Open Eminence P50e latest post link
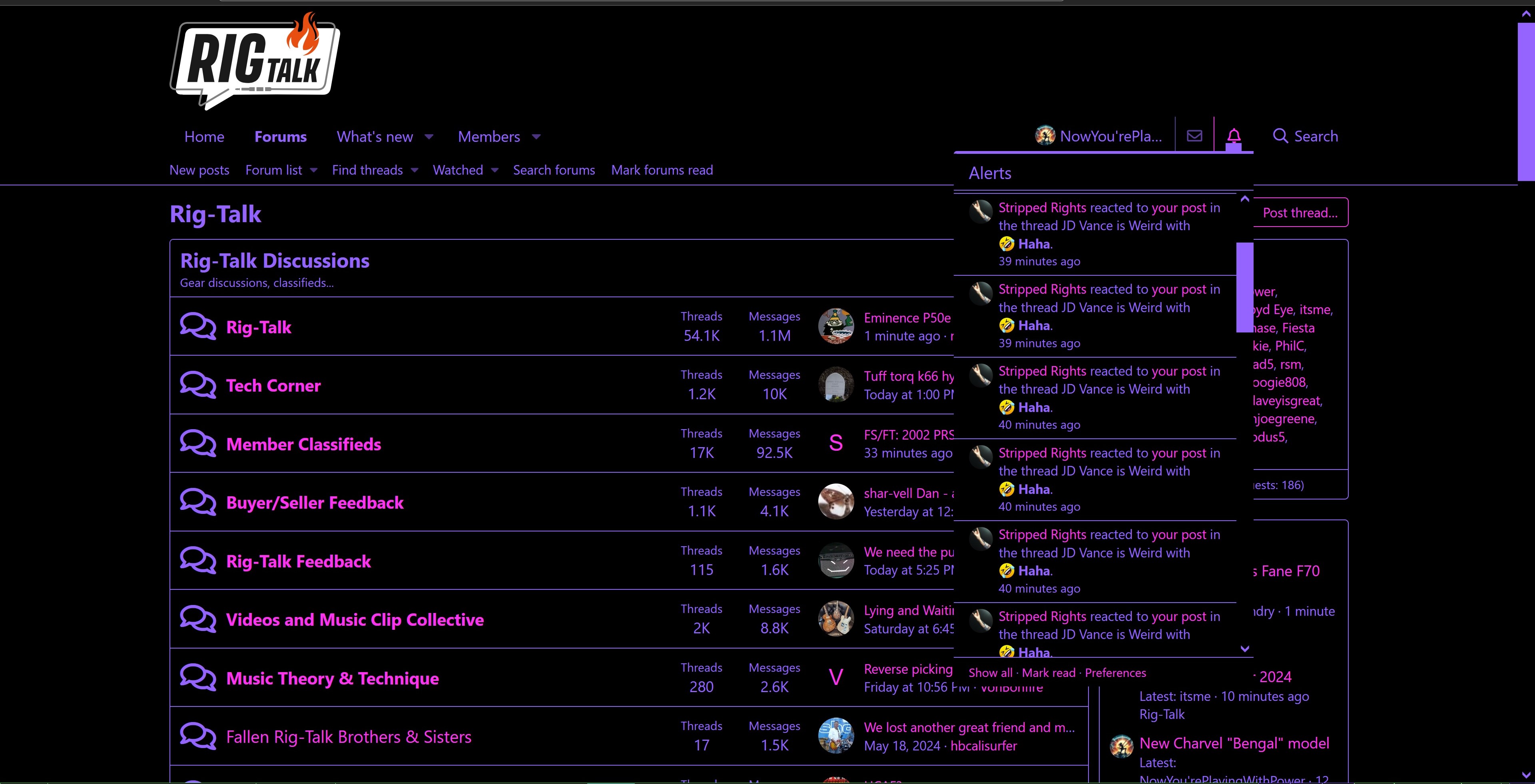The width and height of the screenshot is (1535, 784). (907, 318)
